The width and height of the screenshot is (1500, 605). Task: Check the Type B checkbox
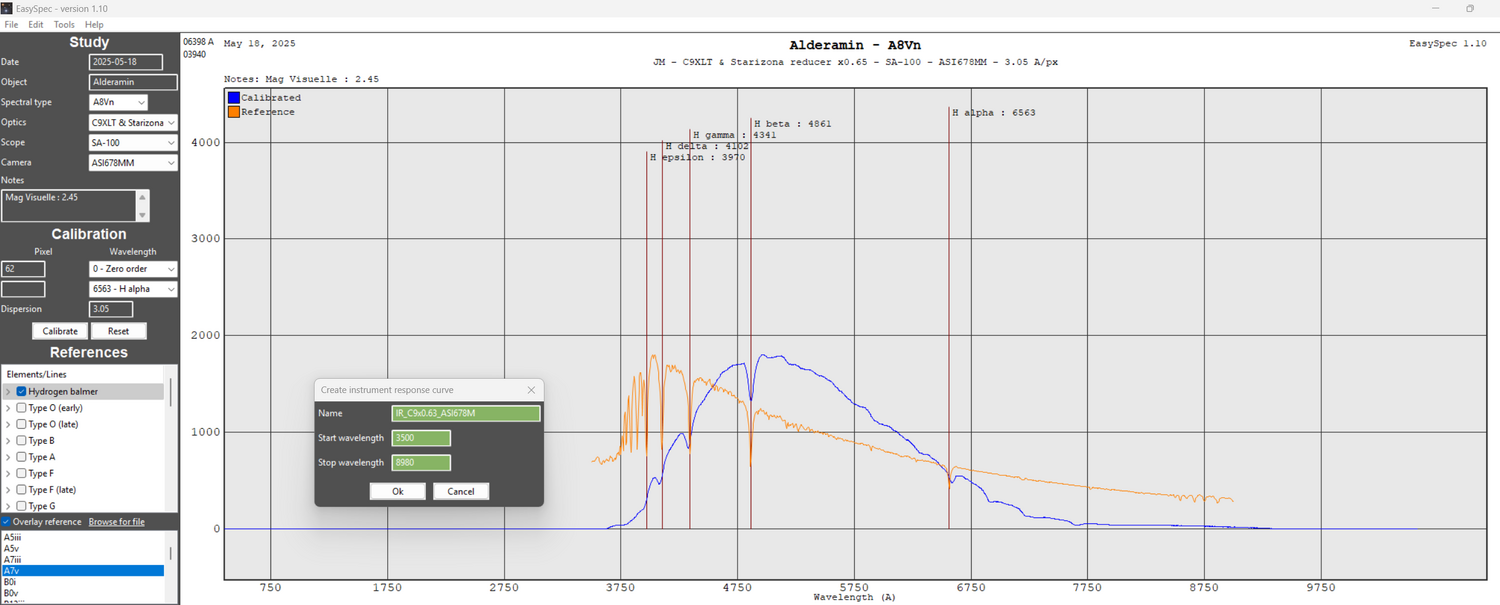point(22,441)
